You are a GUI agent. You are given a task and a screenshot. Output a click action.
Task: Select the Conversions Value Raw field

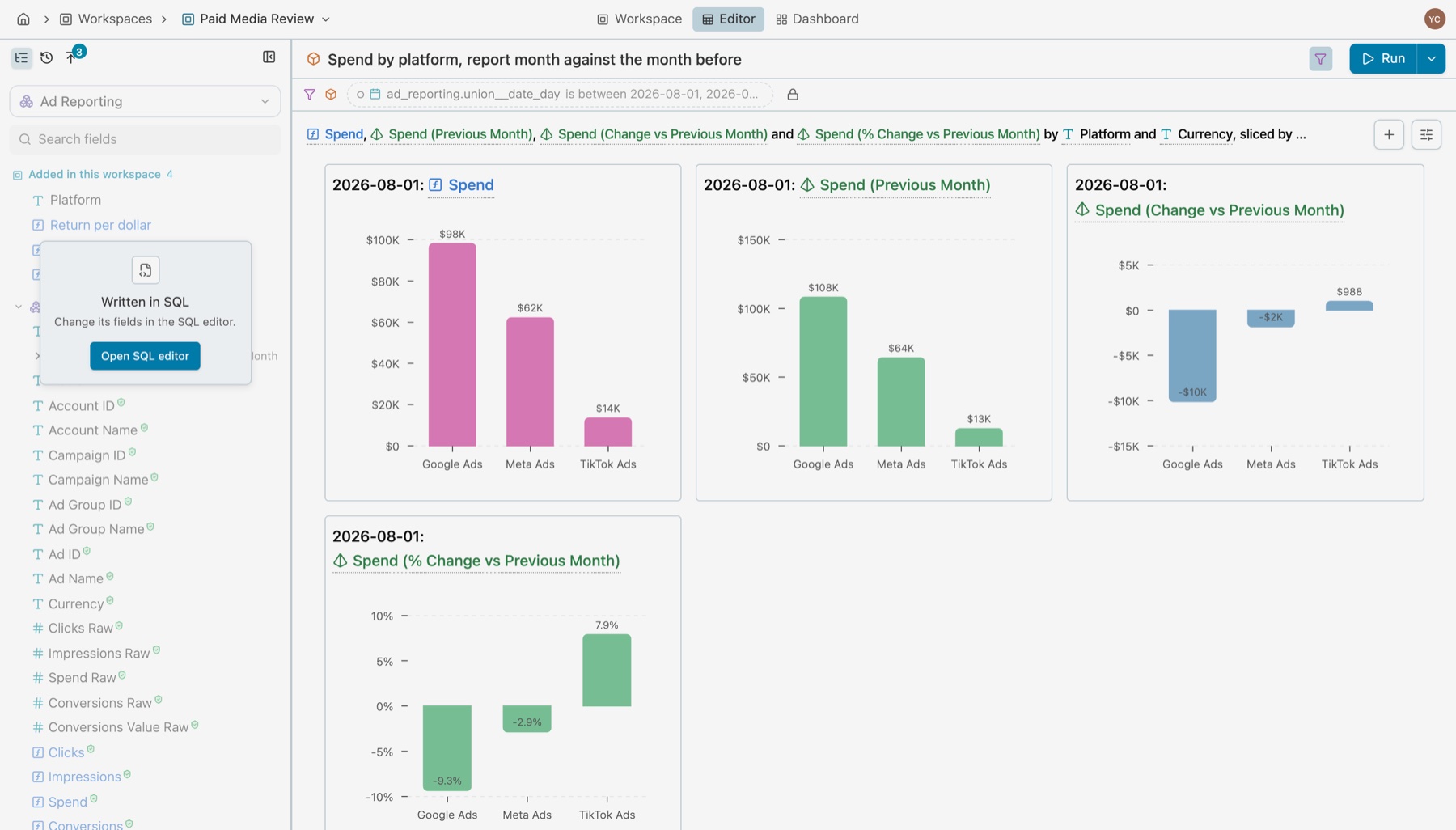(119, 727)
